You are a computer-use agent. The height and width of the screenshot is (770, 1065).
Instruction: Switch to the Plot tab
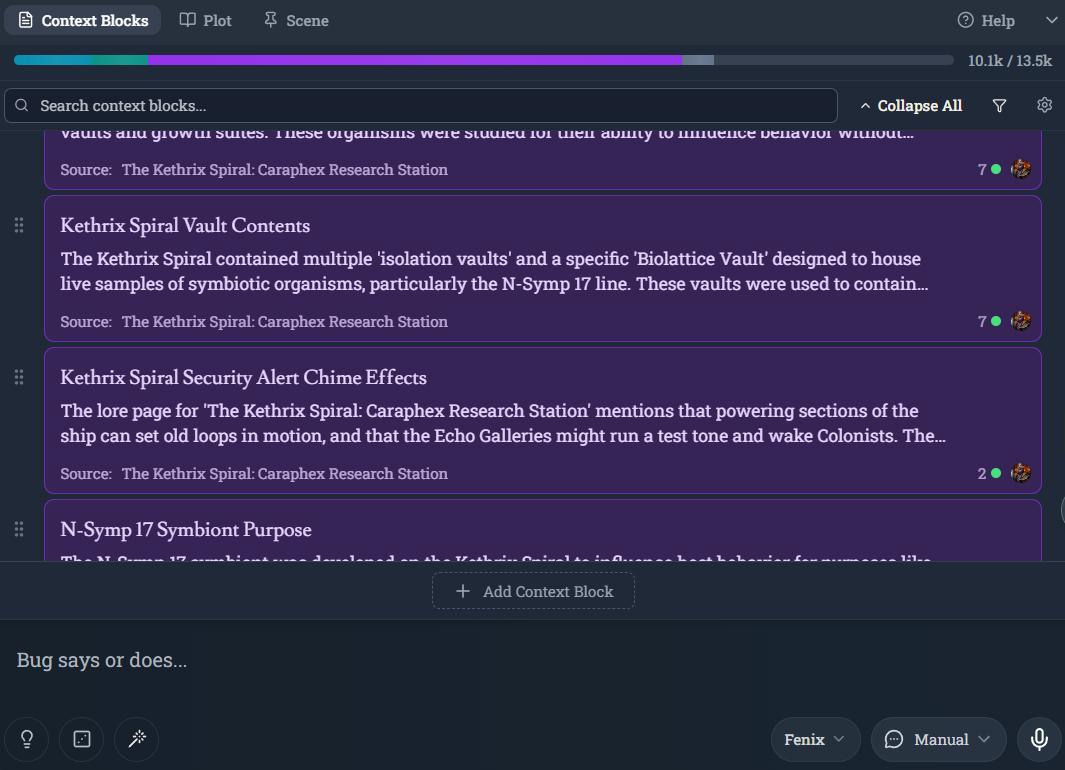pyautogui.click(x=205, y=20)
